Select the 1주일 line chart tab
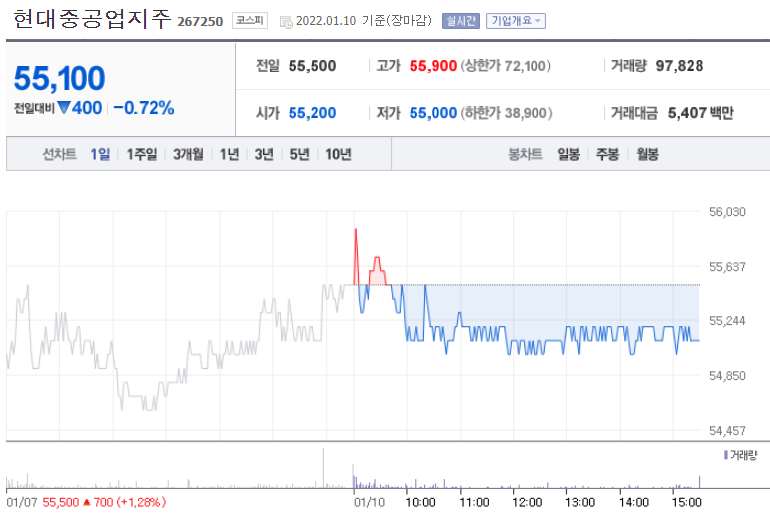This screenshot has width=770, height=522. click(142, 154)
